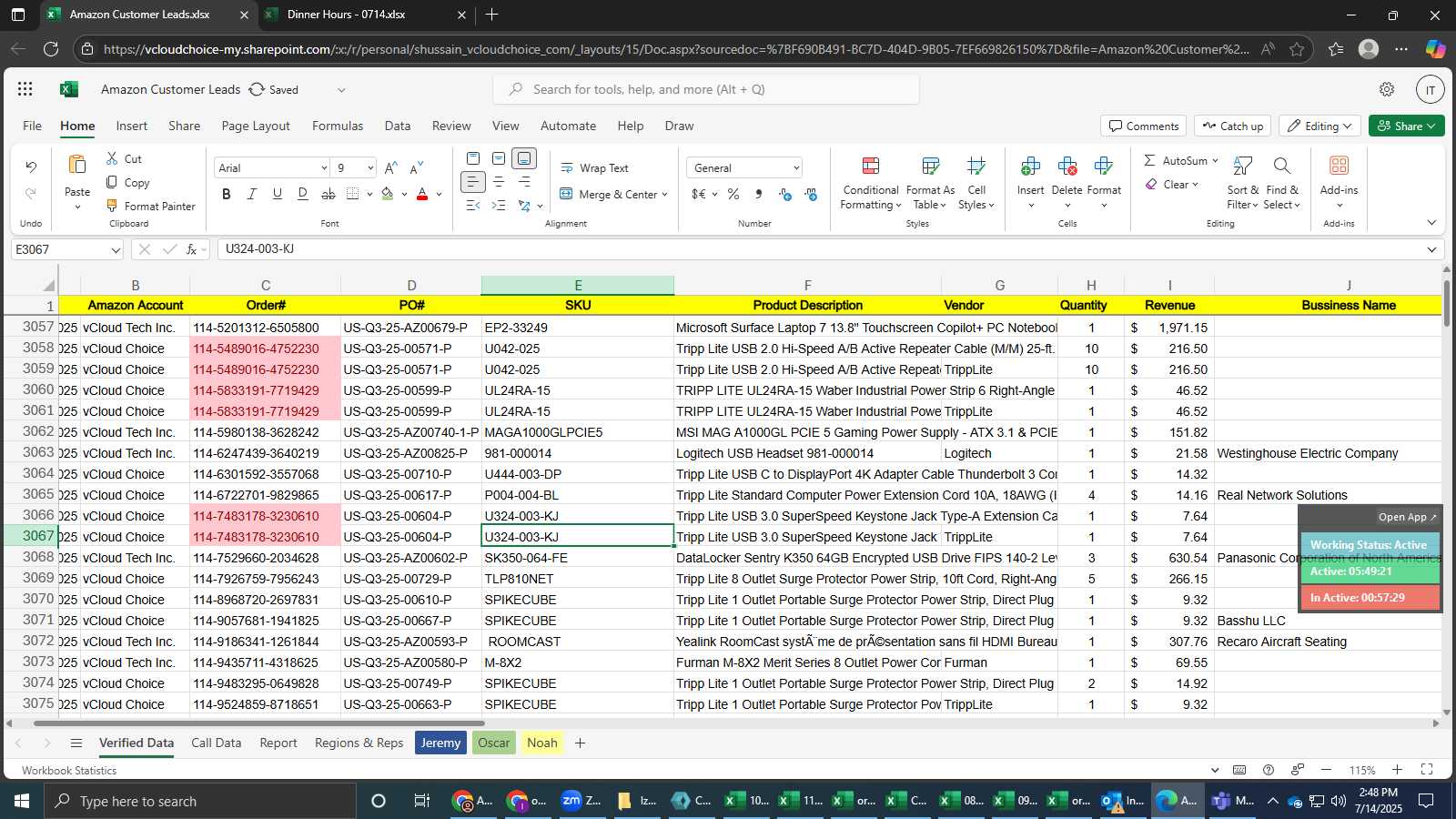Toggle Align Right horizontal alignment
This screenshot has width=1456, height=819.
(x=524, y=182)
